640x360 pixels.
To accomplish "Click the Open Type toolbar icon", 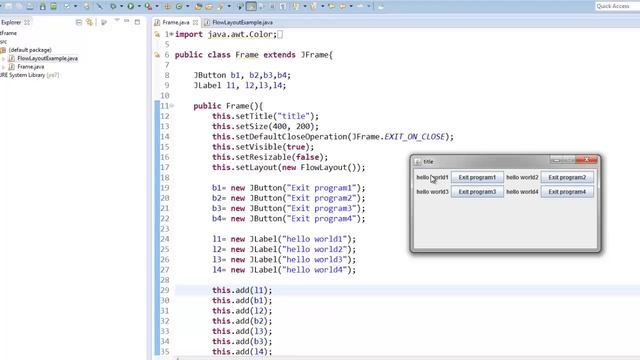I will point(198,6).
